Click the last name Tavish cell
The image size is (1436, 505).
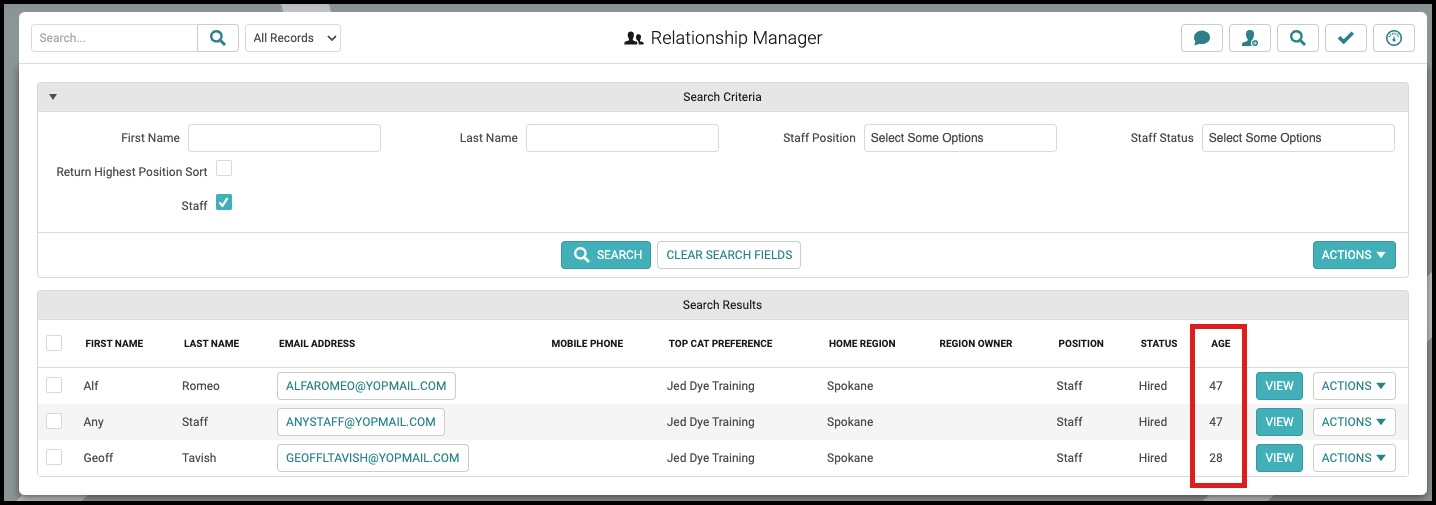pos(199,458)
